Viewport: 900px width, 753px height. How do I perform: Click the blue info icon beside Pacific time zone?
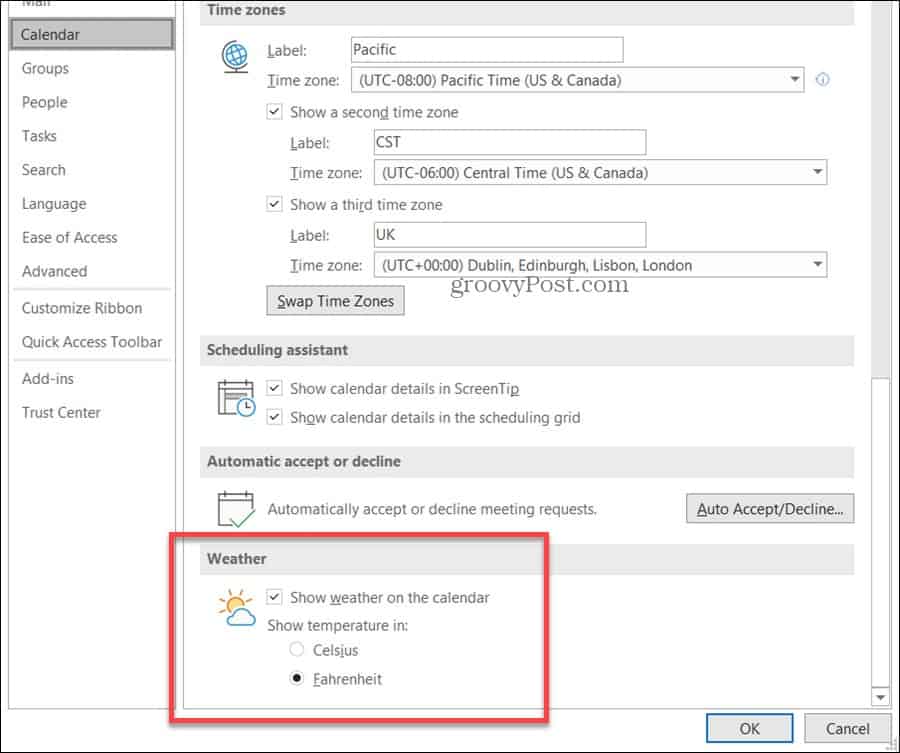(823, 79)
